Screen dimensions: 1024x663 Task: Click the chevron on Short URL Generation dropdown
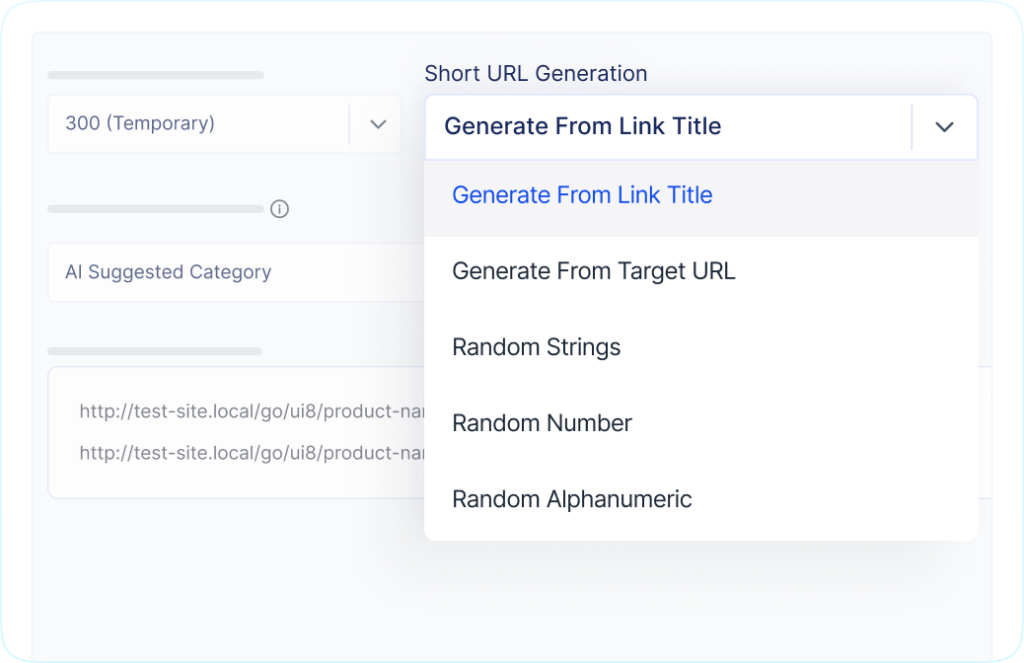[x=944, y=127]
